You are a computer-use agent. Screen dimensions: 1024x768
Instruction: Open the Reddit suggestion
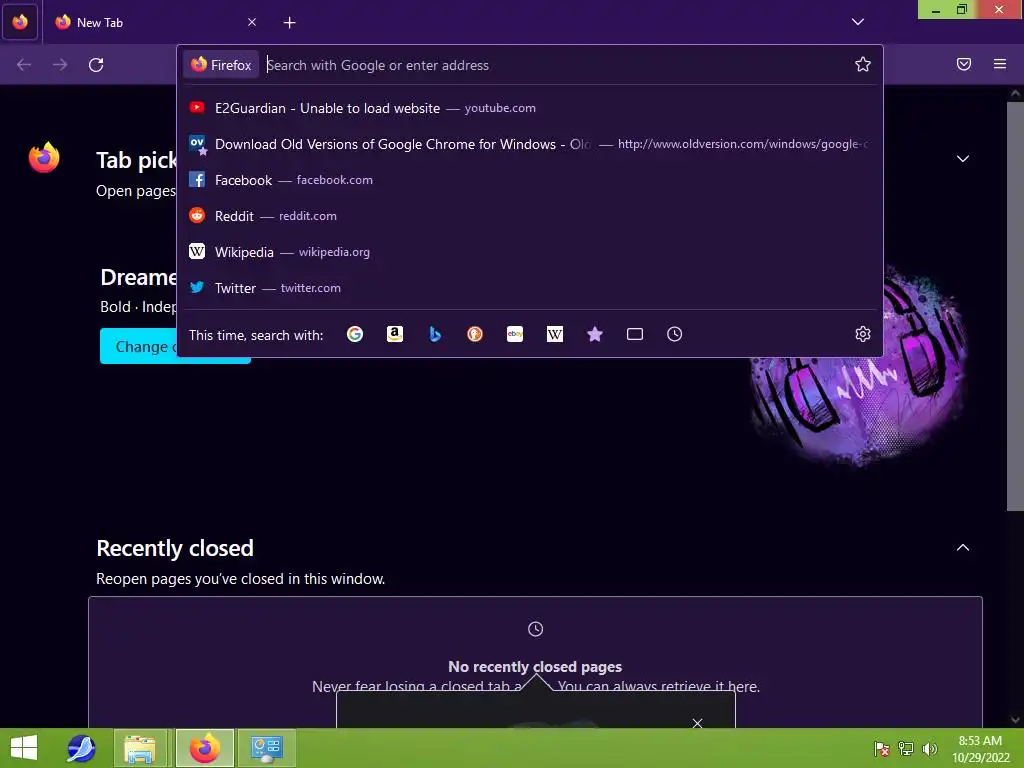tap(530, 216)
